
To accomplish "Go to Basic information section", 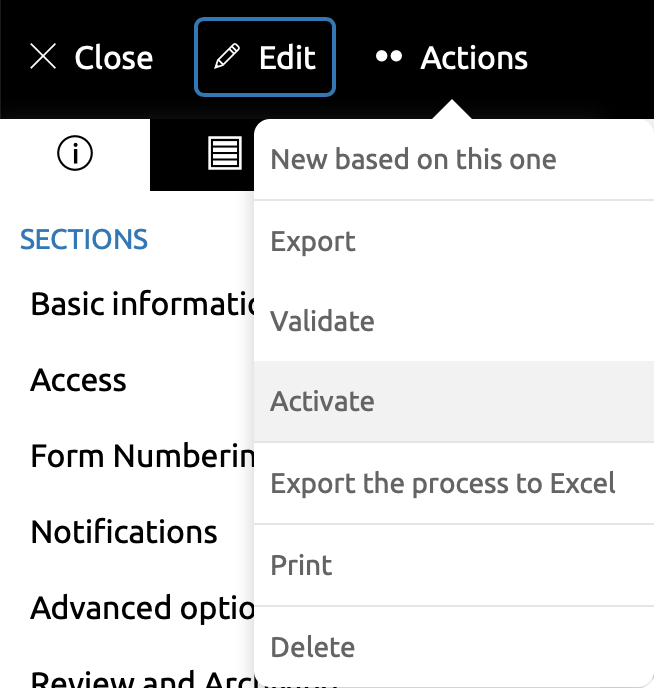I will (x=140, y=303).
